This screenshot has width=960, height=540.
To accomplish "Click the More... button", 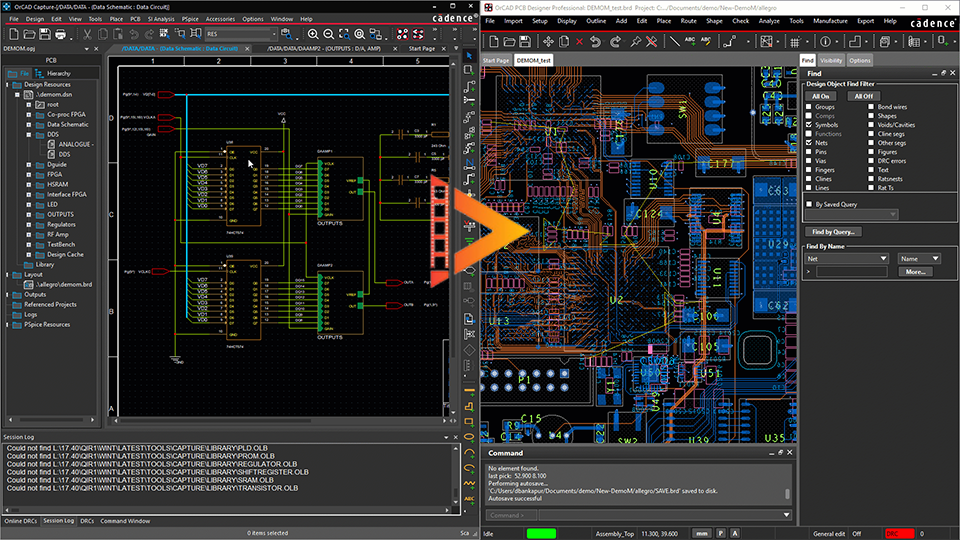I will 916,272.
